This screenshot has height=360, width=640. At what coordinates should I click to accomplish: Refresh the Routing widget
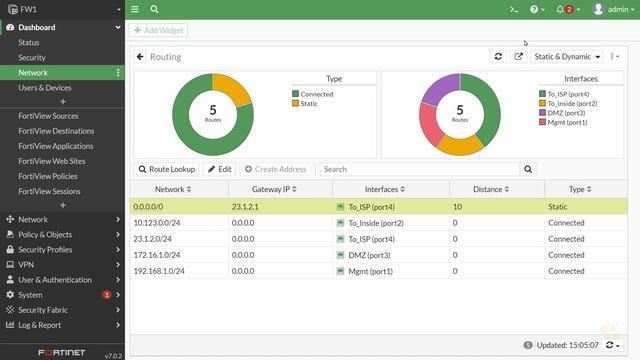498,57
